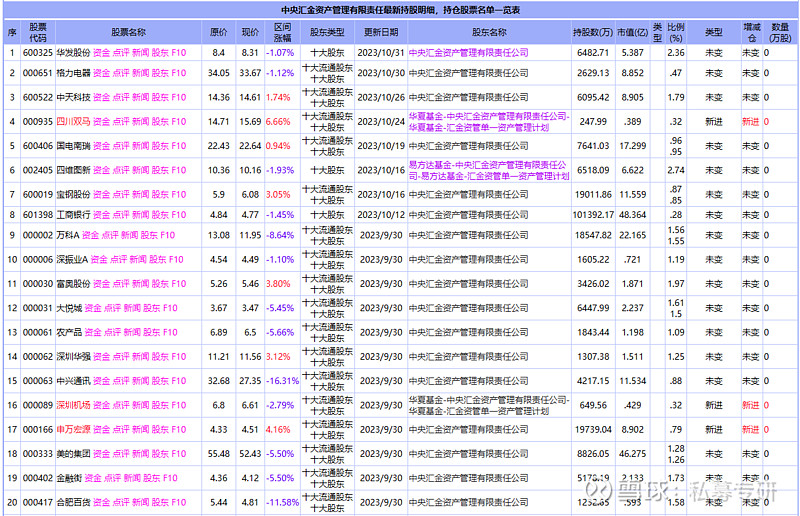Click the 股东名称 column header
The height and width of the screenshot is (516, 800).
click(x=489, y=32)
